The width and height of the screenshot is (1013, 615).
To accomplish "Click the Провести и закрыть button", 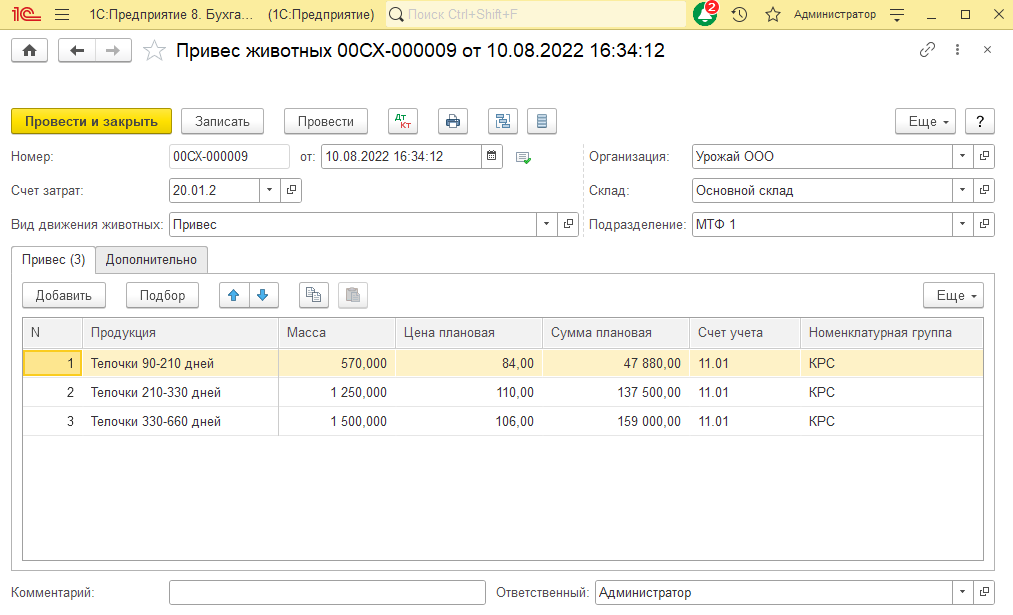I will pyautogui.click(x=91, y=121).
